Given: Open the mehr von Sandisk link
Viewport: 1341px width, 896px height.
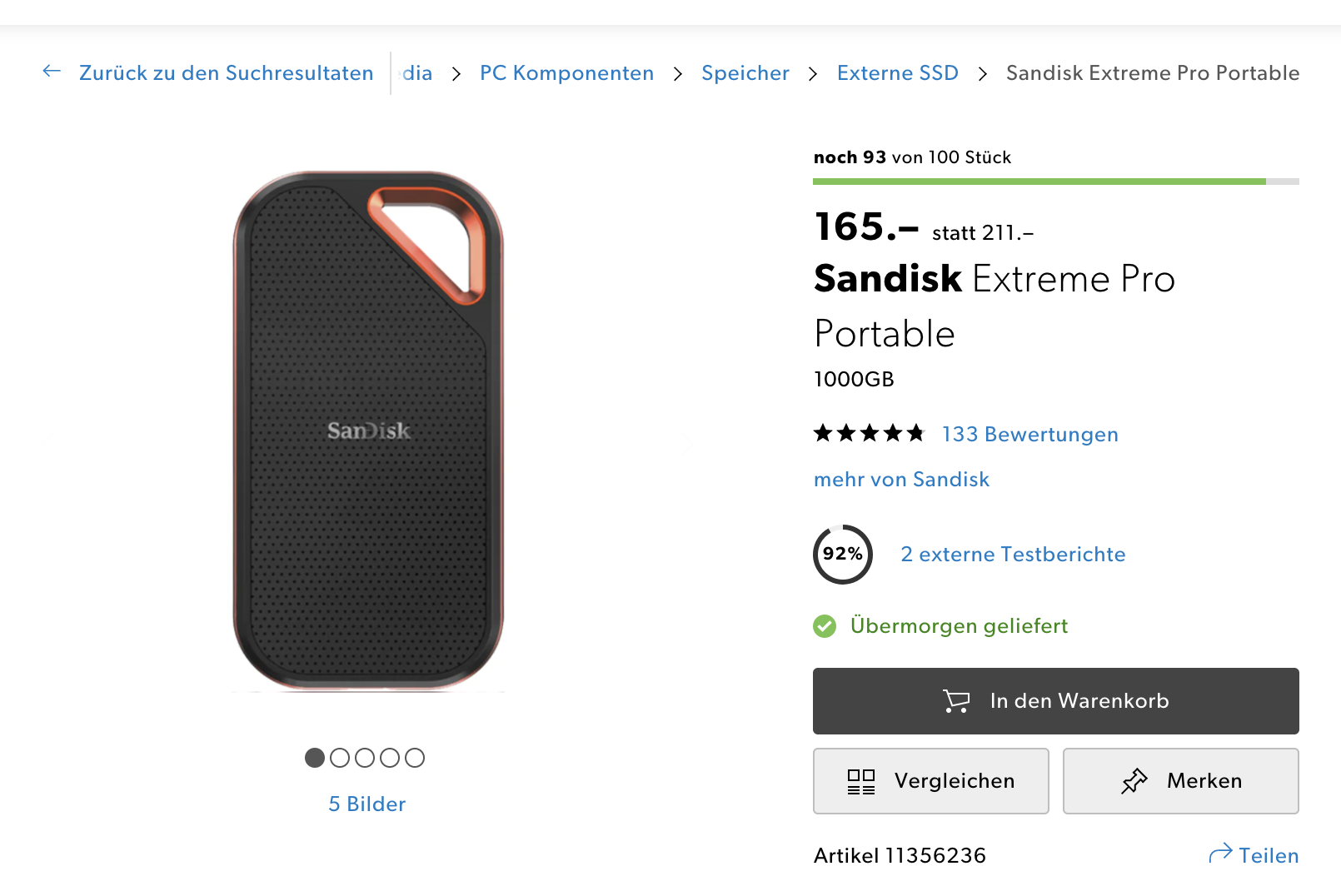Looking at the screenshot, I should click(901, 480).
